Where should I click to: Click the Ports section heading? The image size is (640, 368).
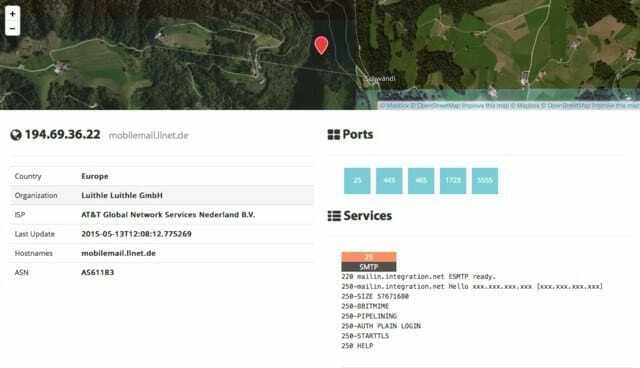pos(358,134)
